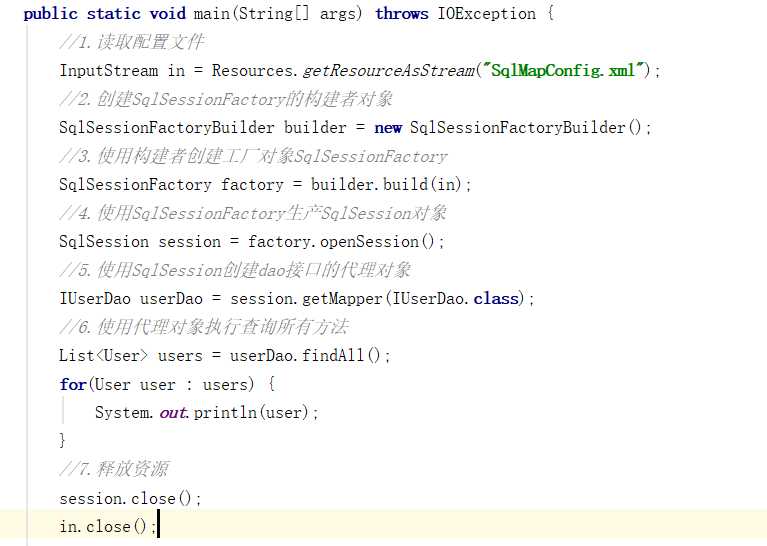Click the 'builder' variable declaration

point(315,128)
